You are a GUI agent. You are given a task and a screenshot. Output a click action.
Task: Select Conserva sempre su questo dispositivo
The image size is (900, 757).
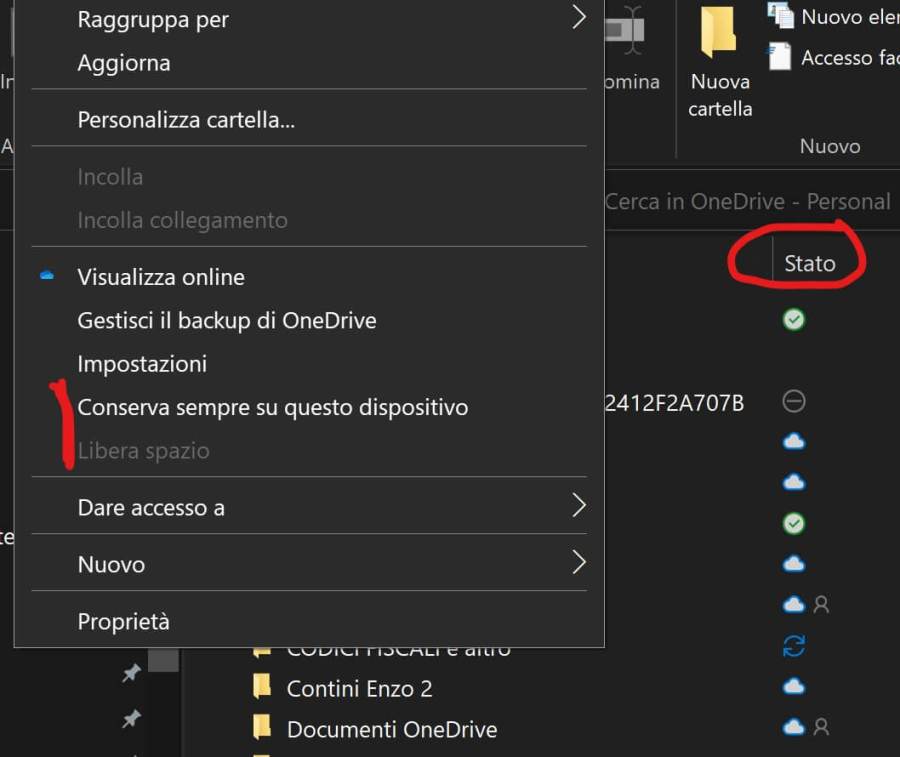point(273,407)
